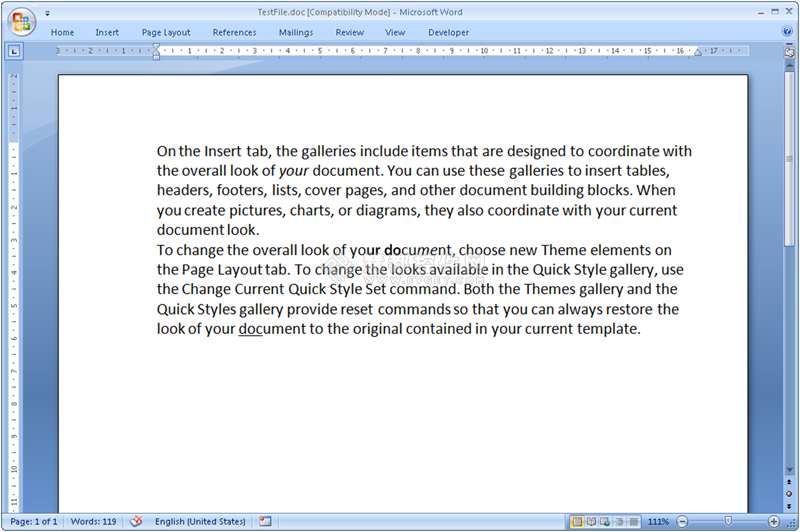Click the macro recording icon in status bar
Viewport: 800px width, 532px height.
(x=265, y=521)
